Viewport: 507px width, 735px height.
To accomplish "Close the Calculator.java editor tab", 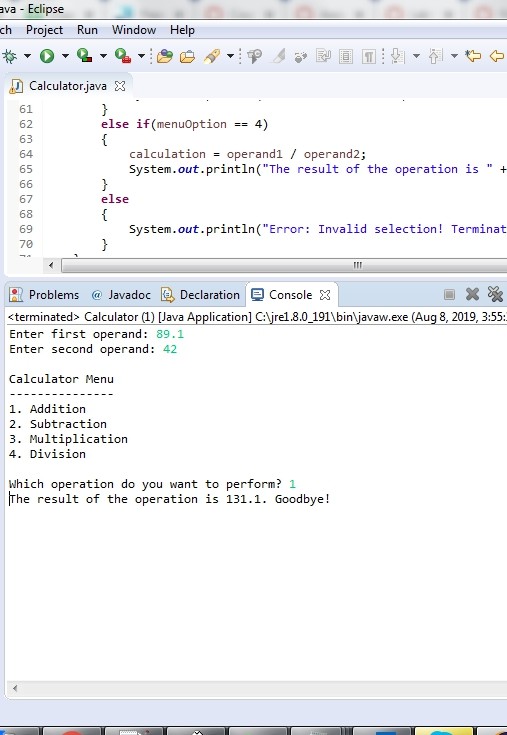I will point(120,86).
